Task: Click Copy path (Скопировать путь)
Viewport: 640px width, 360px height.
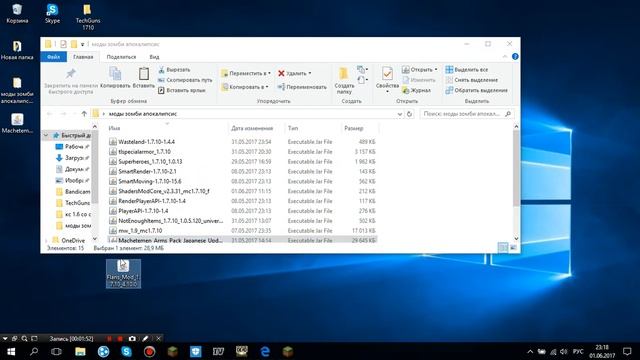Action: tap(185, 80)
